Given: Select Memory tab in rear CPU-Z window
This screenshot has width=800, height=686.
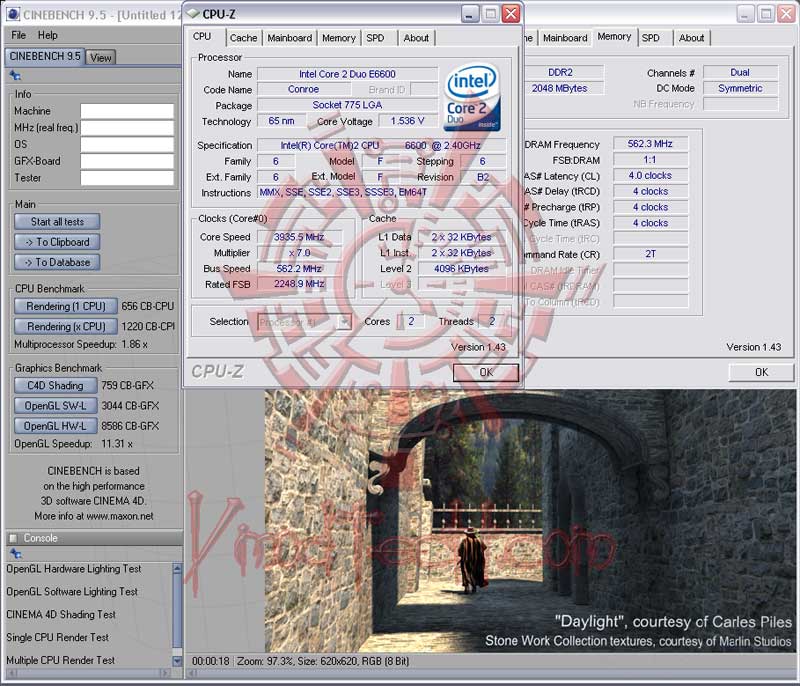Looking at the screenshot, I should (x=614, y=37).
